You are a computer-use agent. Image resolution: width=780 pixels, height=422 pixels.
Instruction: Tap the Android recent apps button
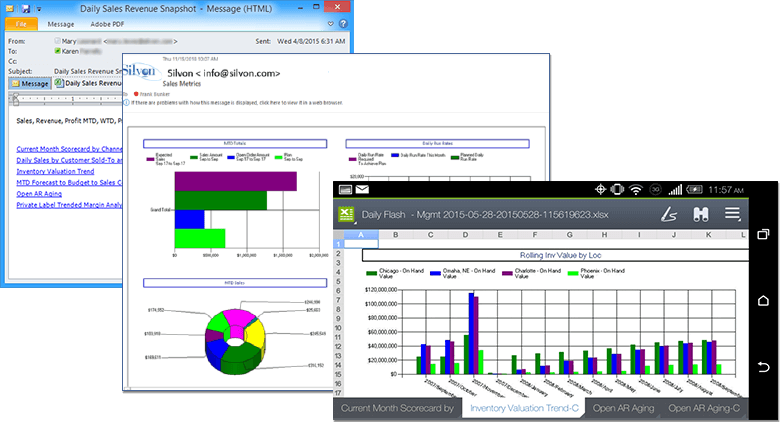click(763, 234)
